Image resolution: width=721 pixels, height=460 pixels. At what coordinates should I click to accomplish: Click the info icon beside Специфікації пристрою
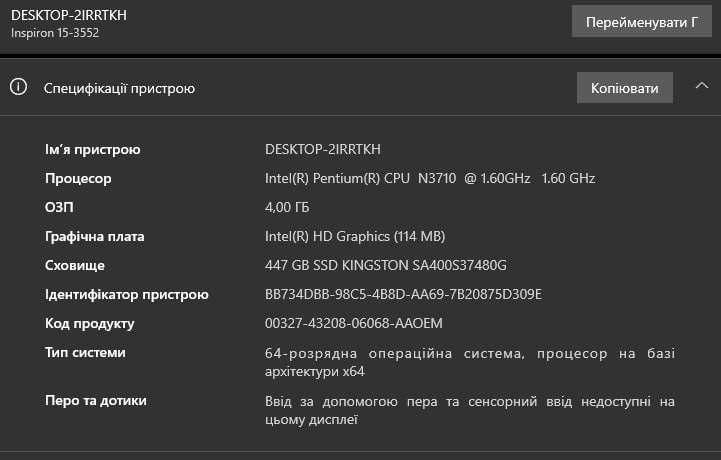19,87
